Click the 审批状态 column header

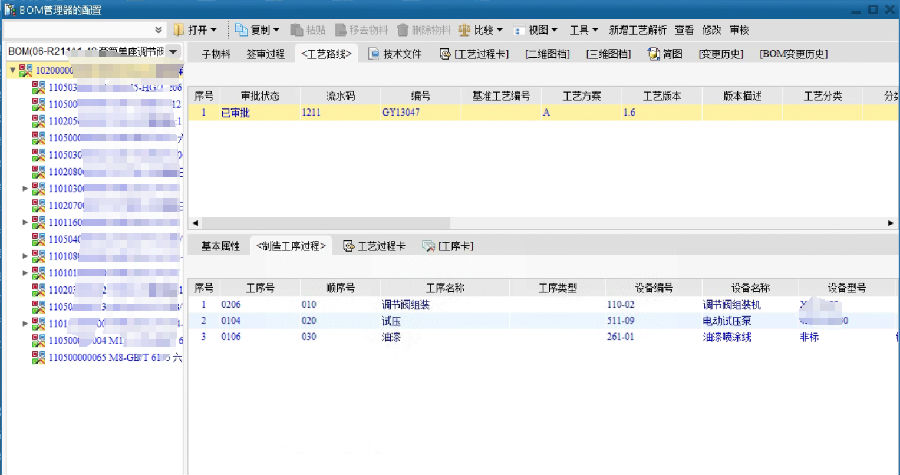[x=259, y=96]
